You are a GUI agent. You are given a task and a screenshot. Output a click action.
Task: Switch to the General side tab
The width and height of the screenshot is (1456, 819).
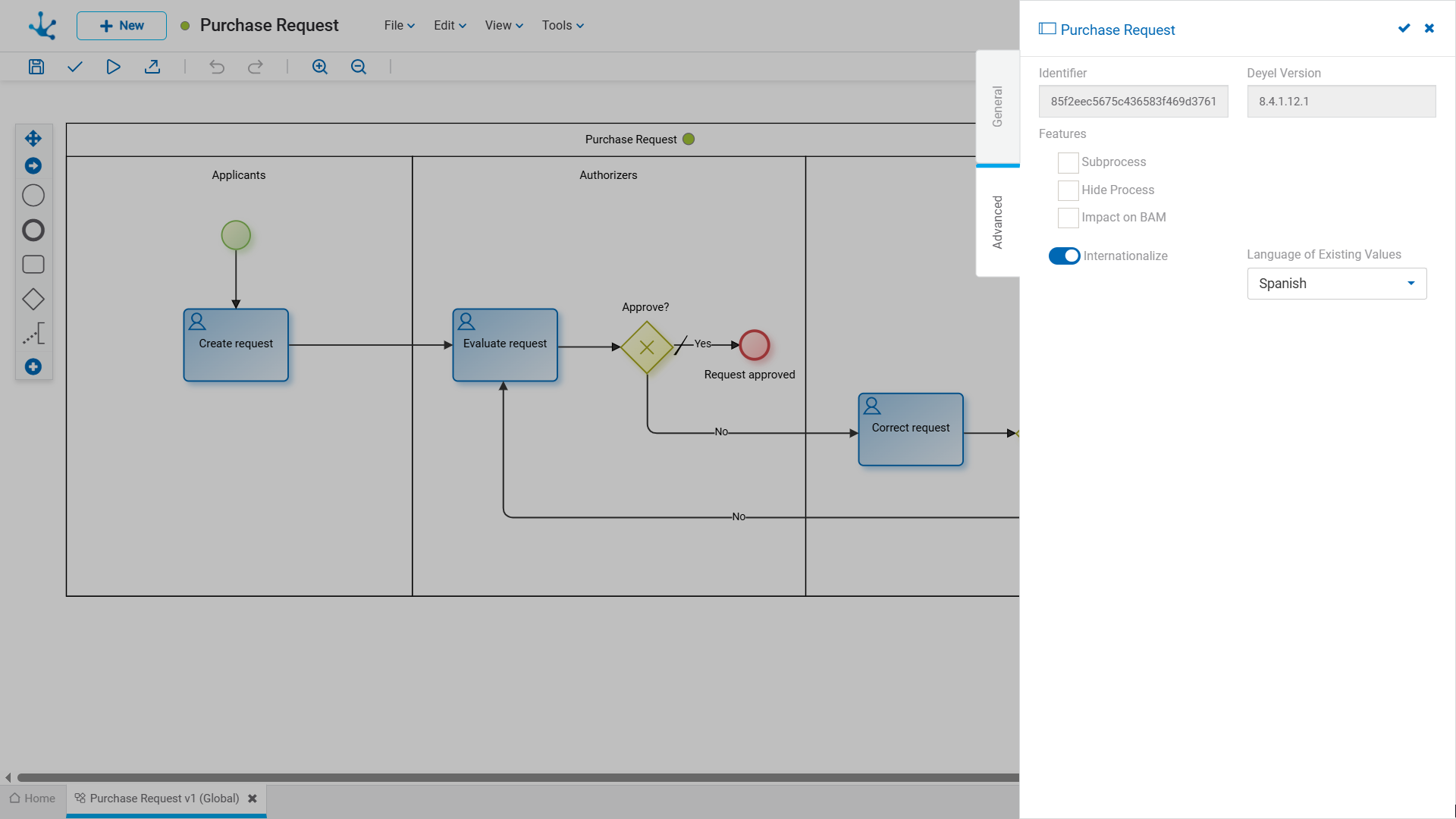pyautogui.click(x=997, y=106)
